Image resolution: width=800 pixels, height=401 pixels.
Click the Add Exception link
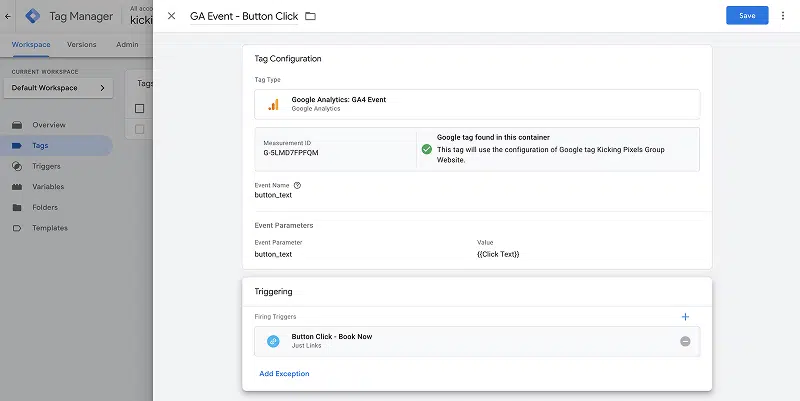pyautogui.click(x=284, y=373)
